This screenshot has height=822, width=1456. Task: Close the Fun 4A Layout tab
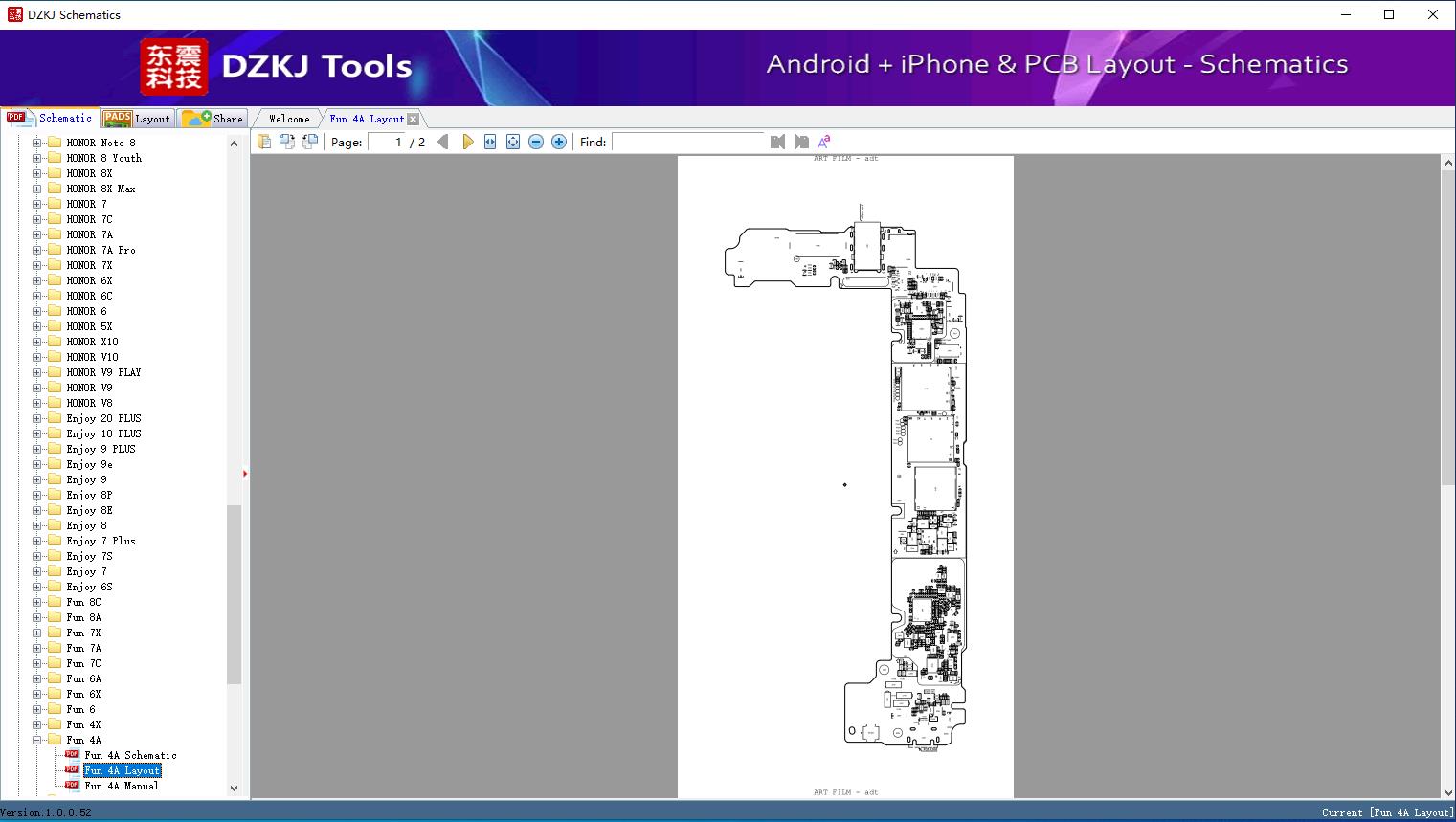(x=413, y=119)
